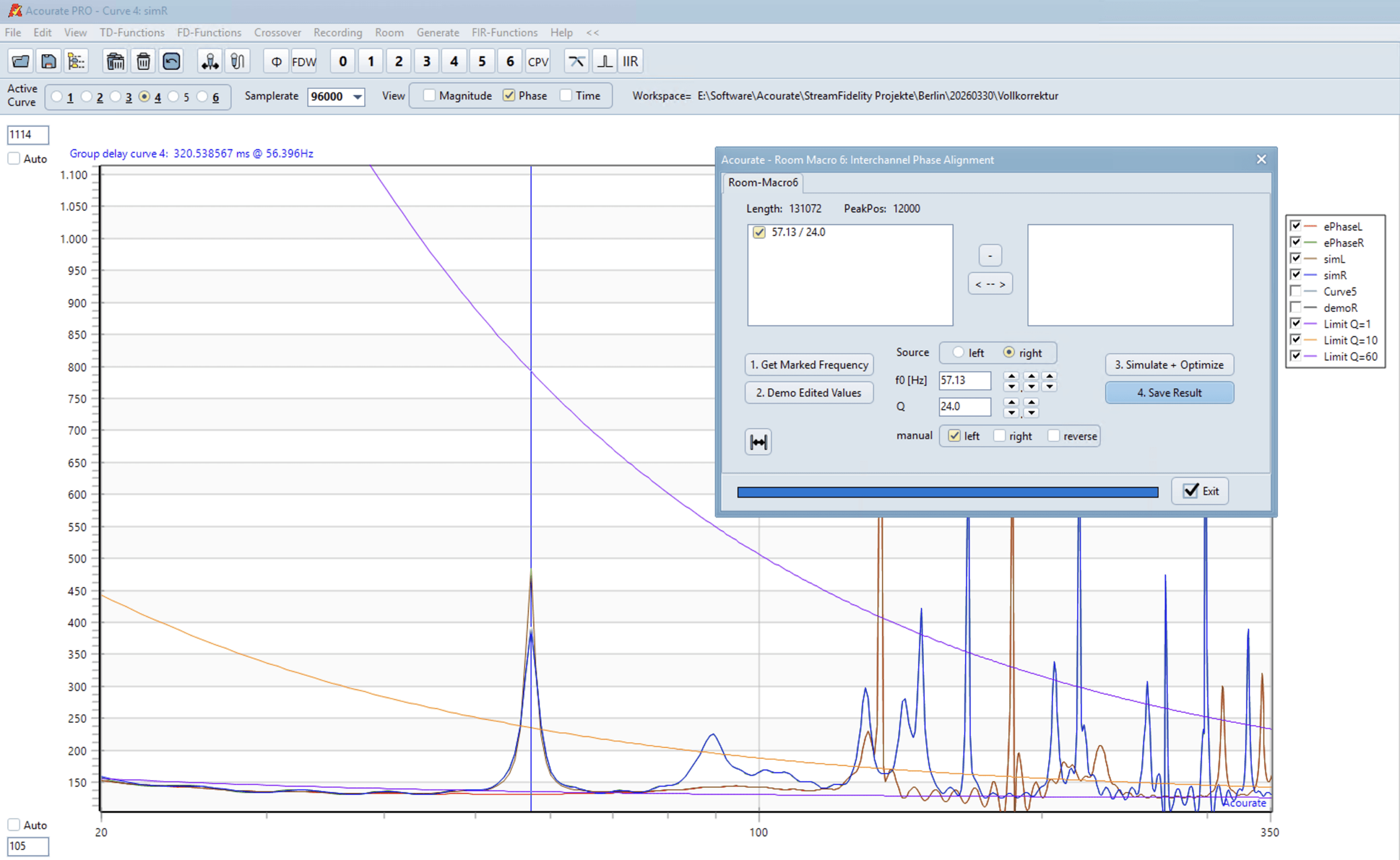Enable the Magnitude view checkbox
Image resolution: width=1400 pixels, height=860 pixels.
tap(429, 96)
